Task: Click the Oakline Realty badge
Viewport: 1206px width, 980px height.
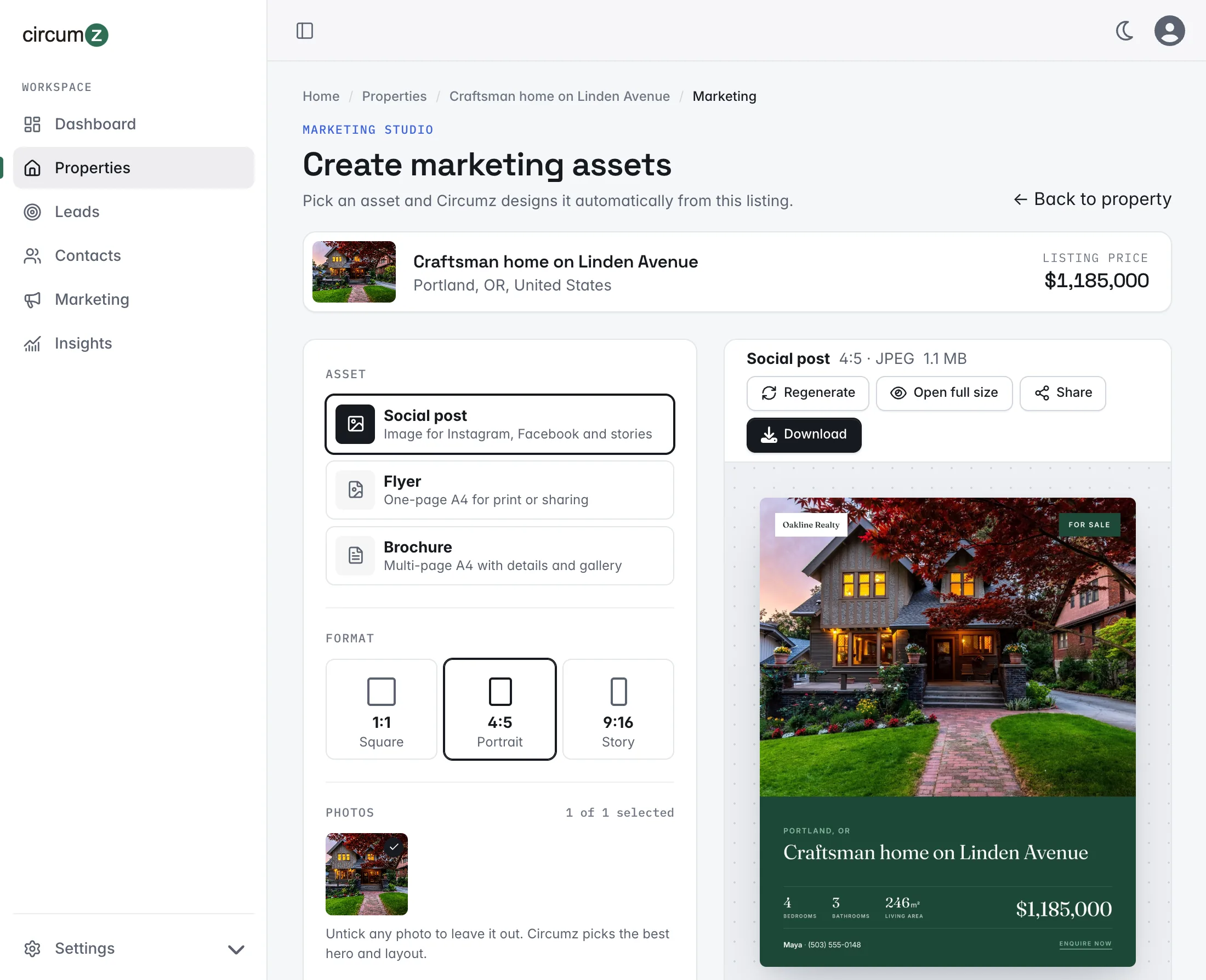Action: (811, 525)
